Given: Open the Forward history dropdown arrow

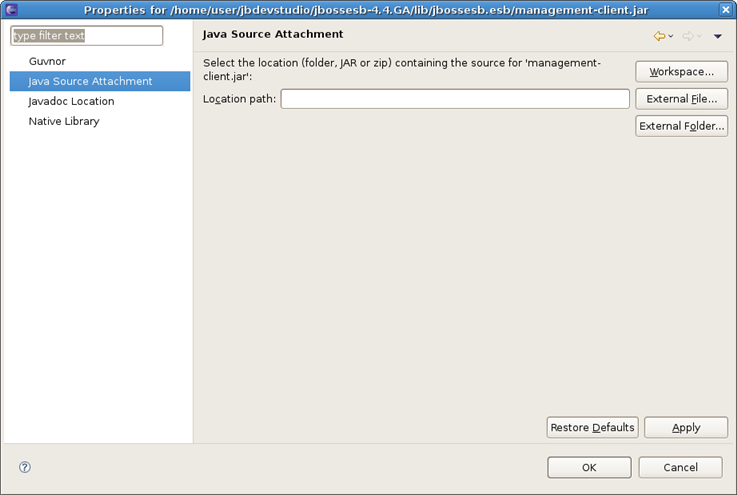Looking at the screenshot, I should 699,37.
